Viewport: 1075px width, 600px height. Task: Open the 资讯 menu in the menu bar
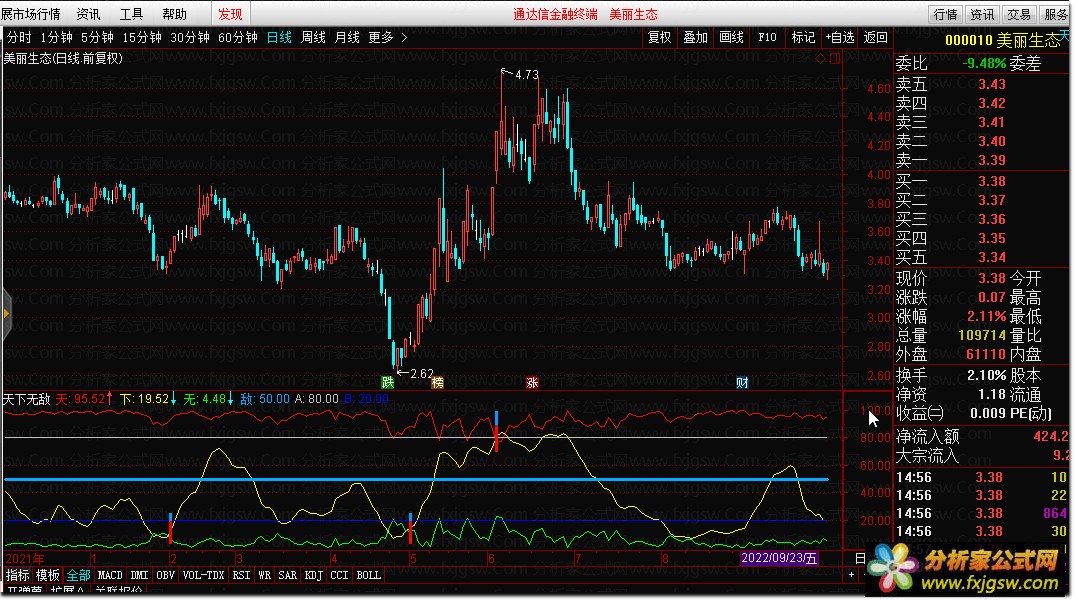pos(88,14)
